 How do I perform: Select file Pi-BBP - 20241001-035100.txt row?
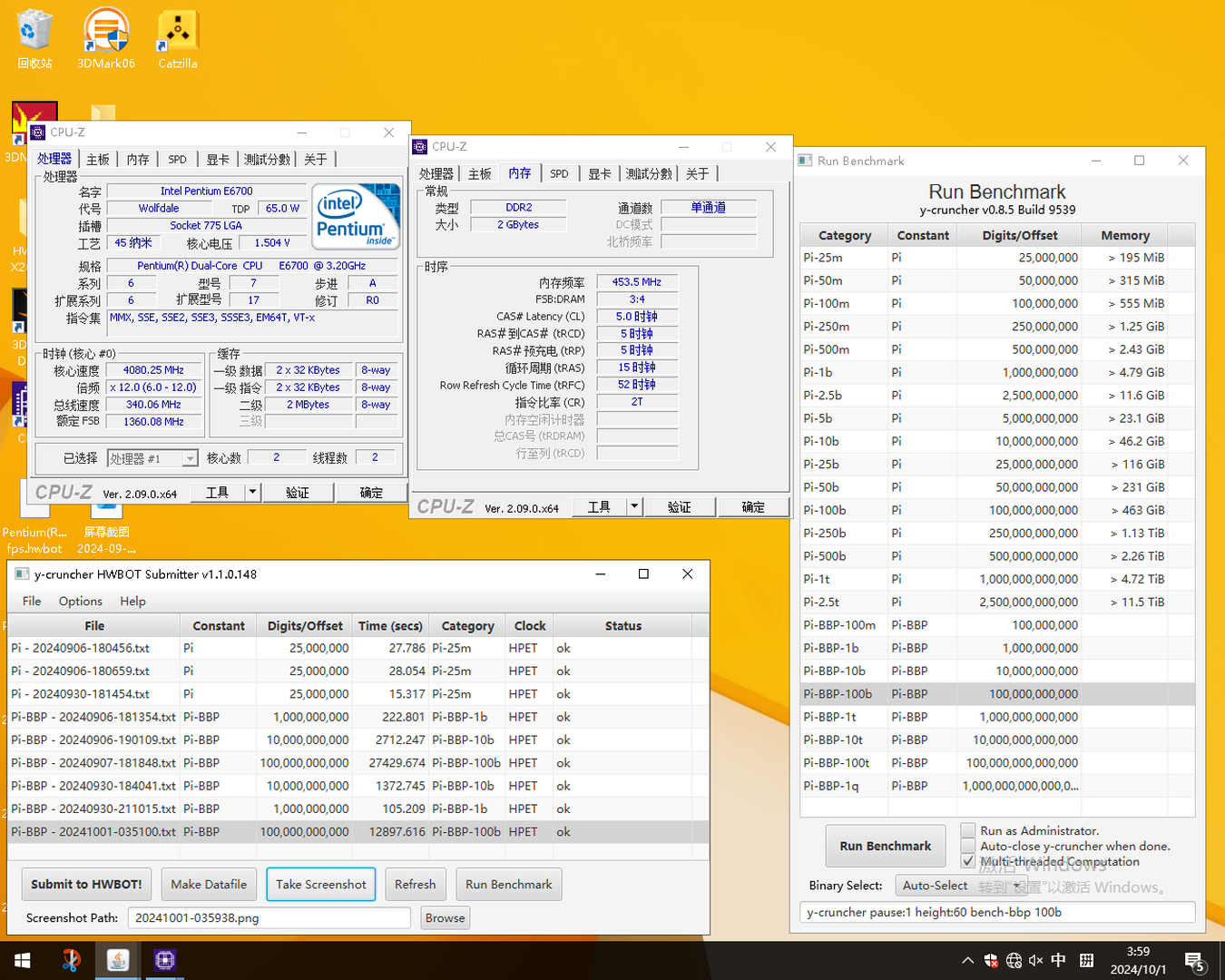tap(358, 832)
